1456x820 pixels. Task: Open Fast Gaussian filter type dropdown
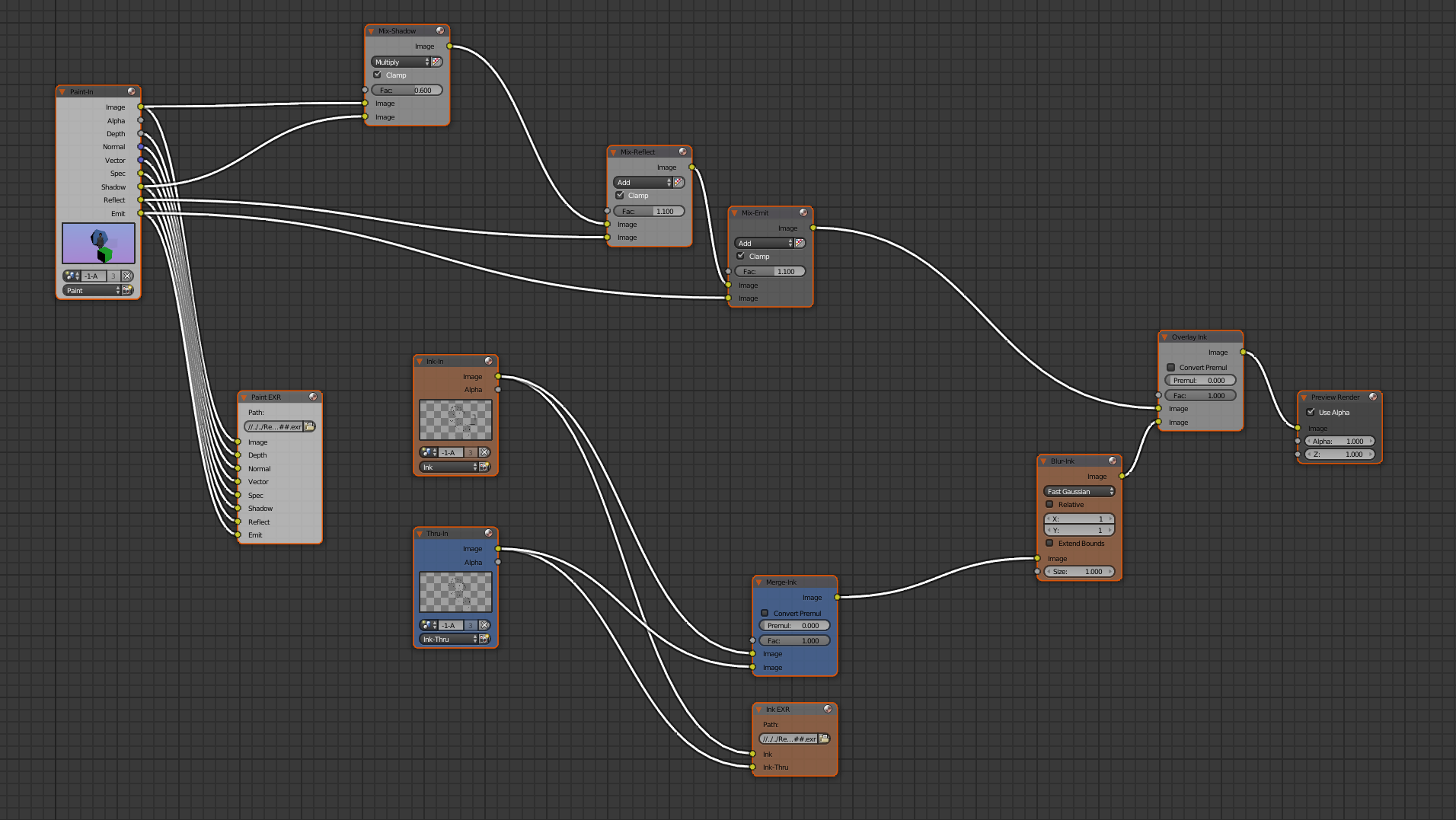click(x=1079, y=491)
